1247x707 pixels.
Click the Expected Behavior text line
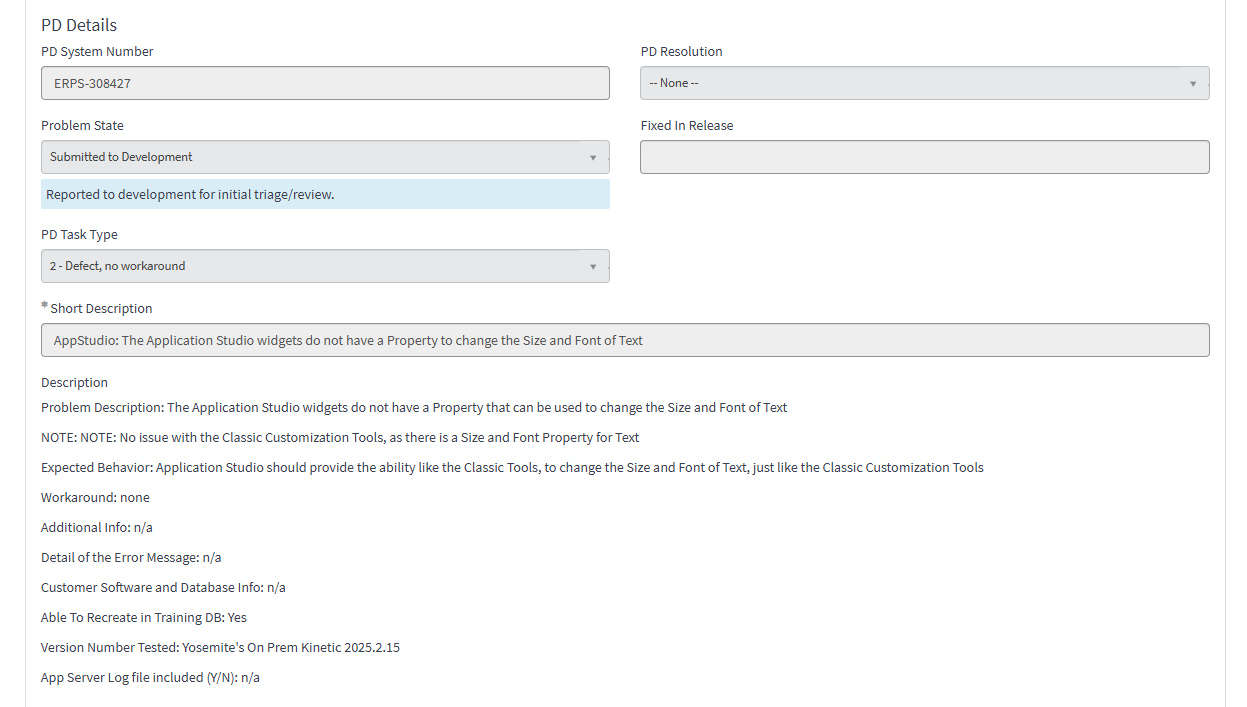point(512,467)
